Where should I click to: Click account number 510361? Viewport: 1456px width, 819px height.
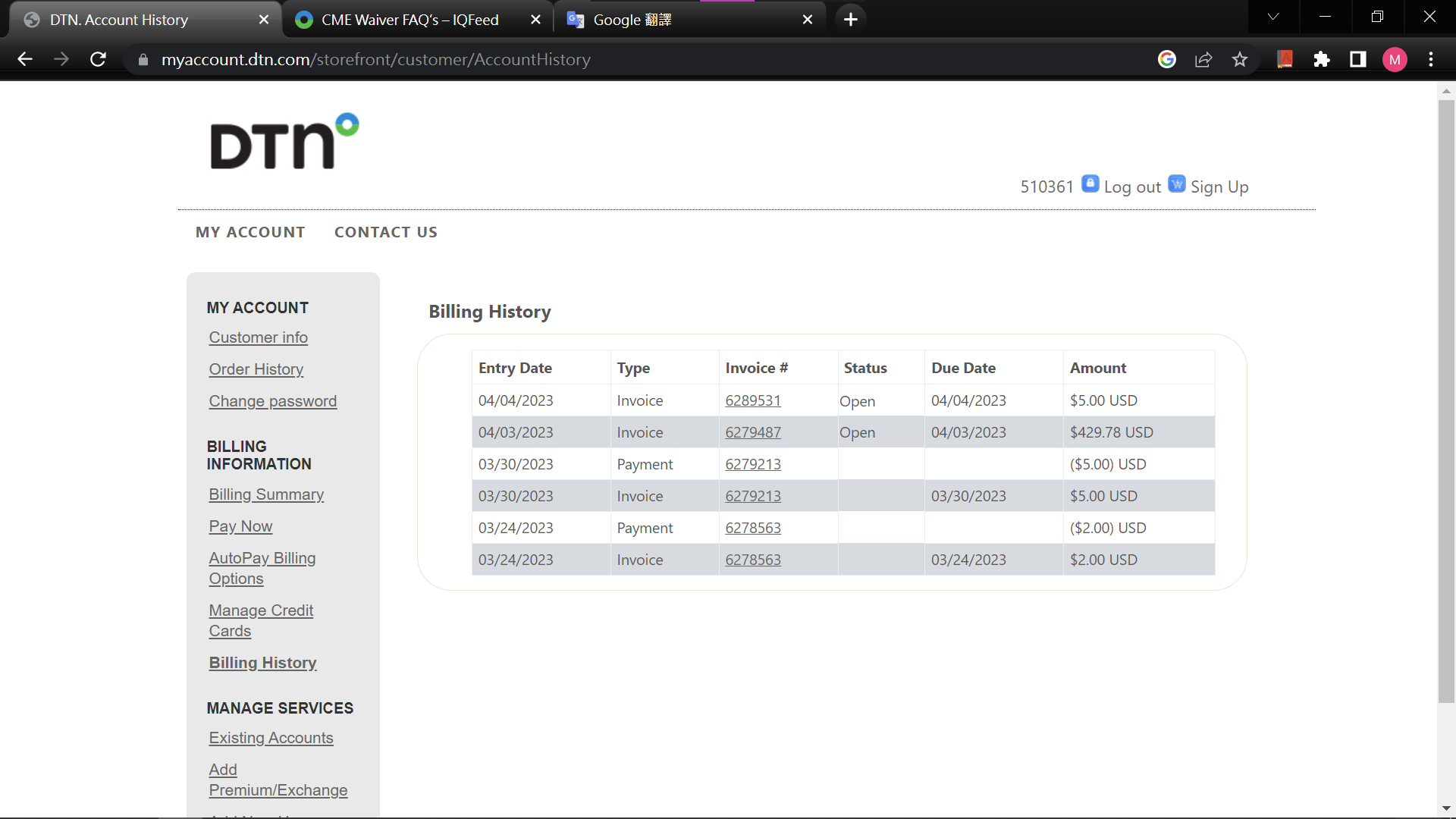[x=1046, y=187]
